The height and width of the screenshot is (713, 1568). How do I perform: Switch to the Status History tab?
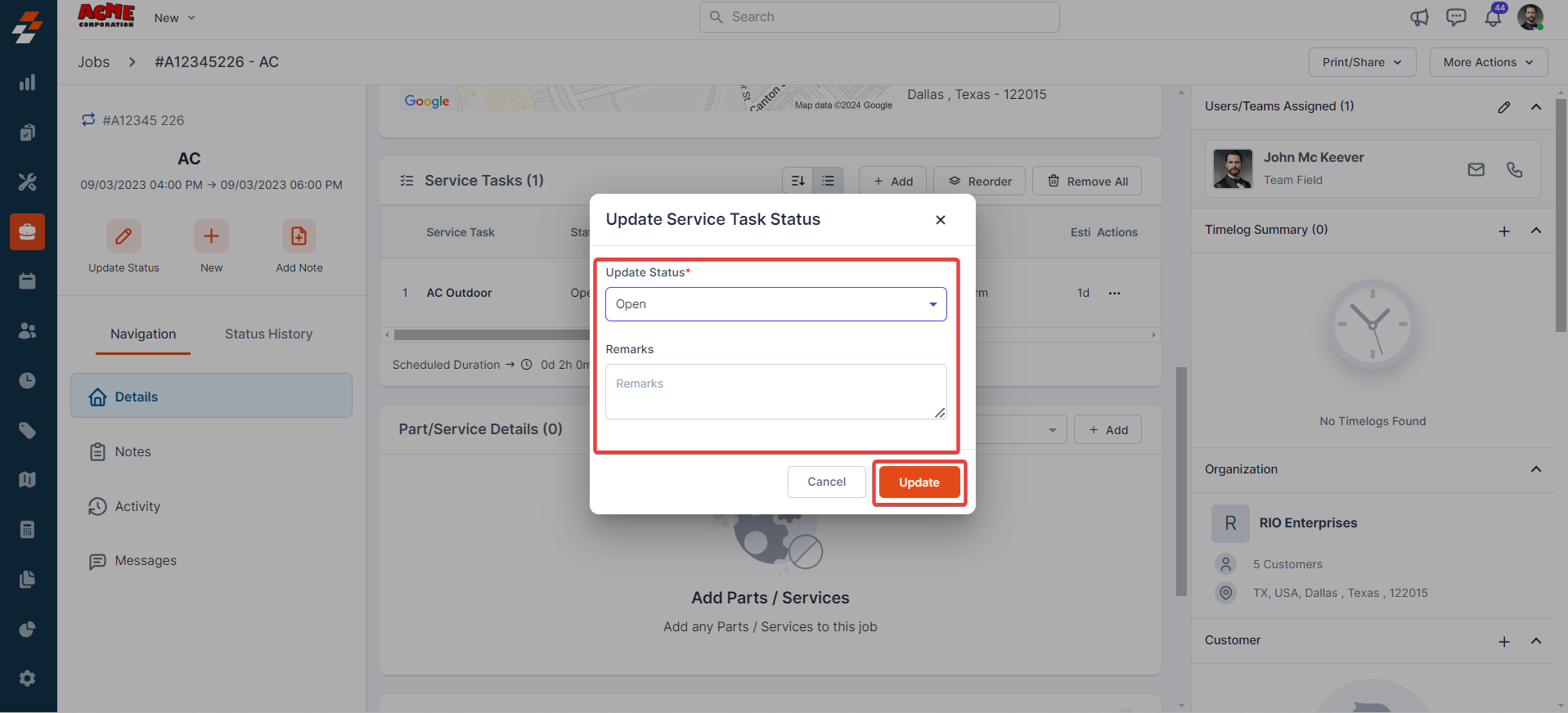pos(268,334)
